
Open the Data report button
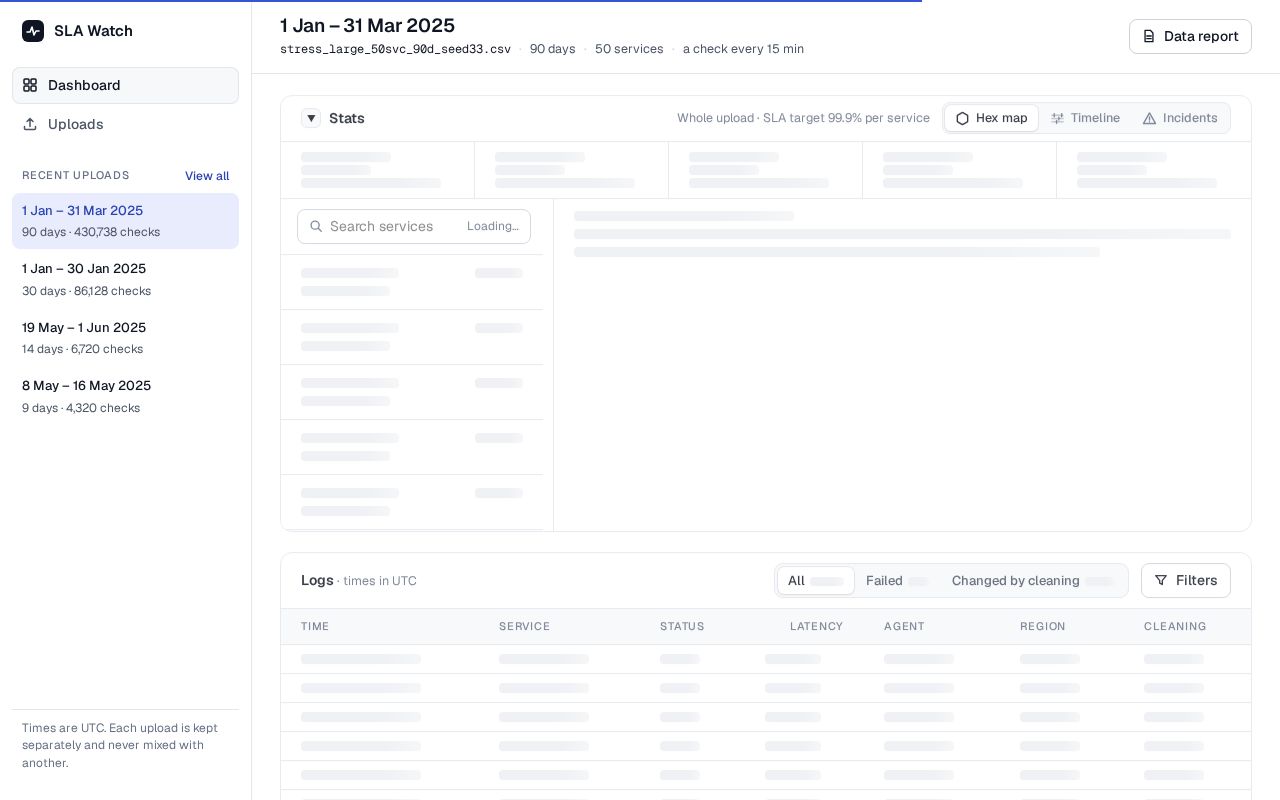click(x=1190, y=36)
